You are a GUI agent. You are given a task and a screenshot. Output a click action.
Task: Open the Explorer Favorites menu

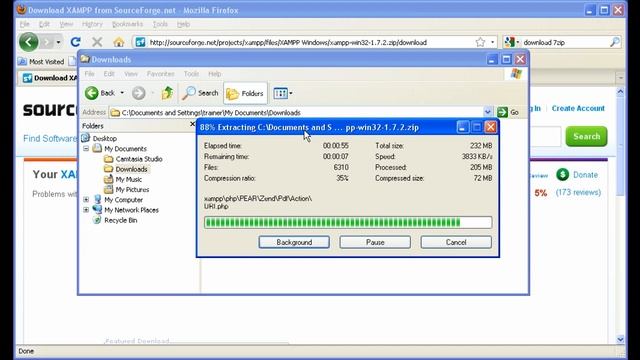pos(160,74)
